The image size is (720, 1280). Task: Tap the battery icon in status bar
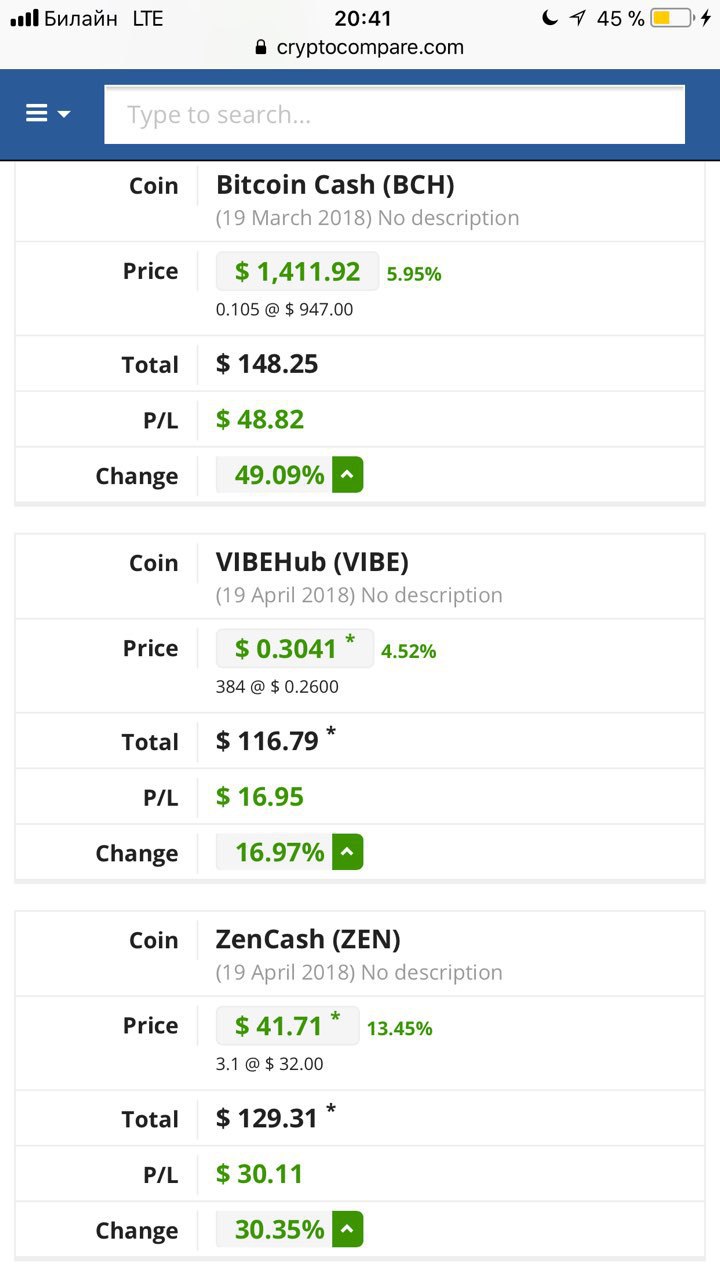click(x=672, y=18)
